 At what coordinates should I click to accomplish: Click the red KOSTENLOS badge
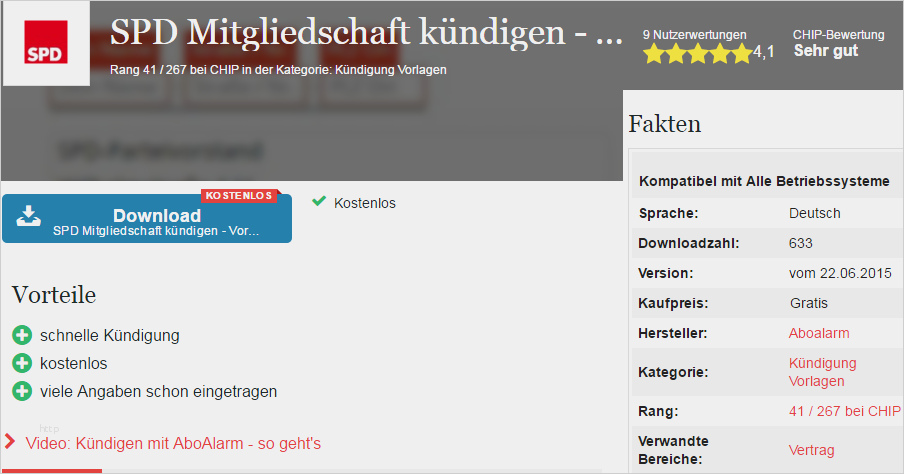[239, 195]
